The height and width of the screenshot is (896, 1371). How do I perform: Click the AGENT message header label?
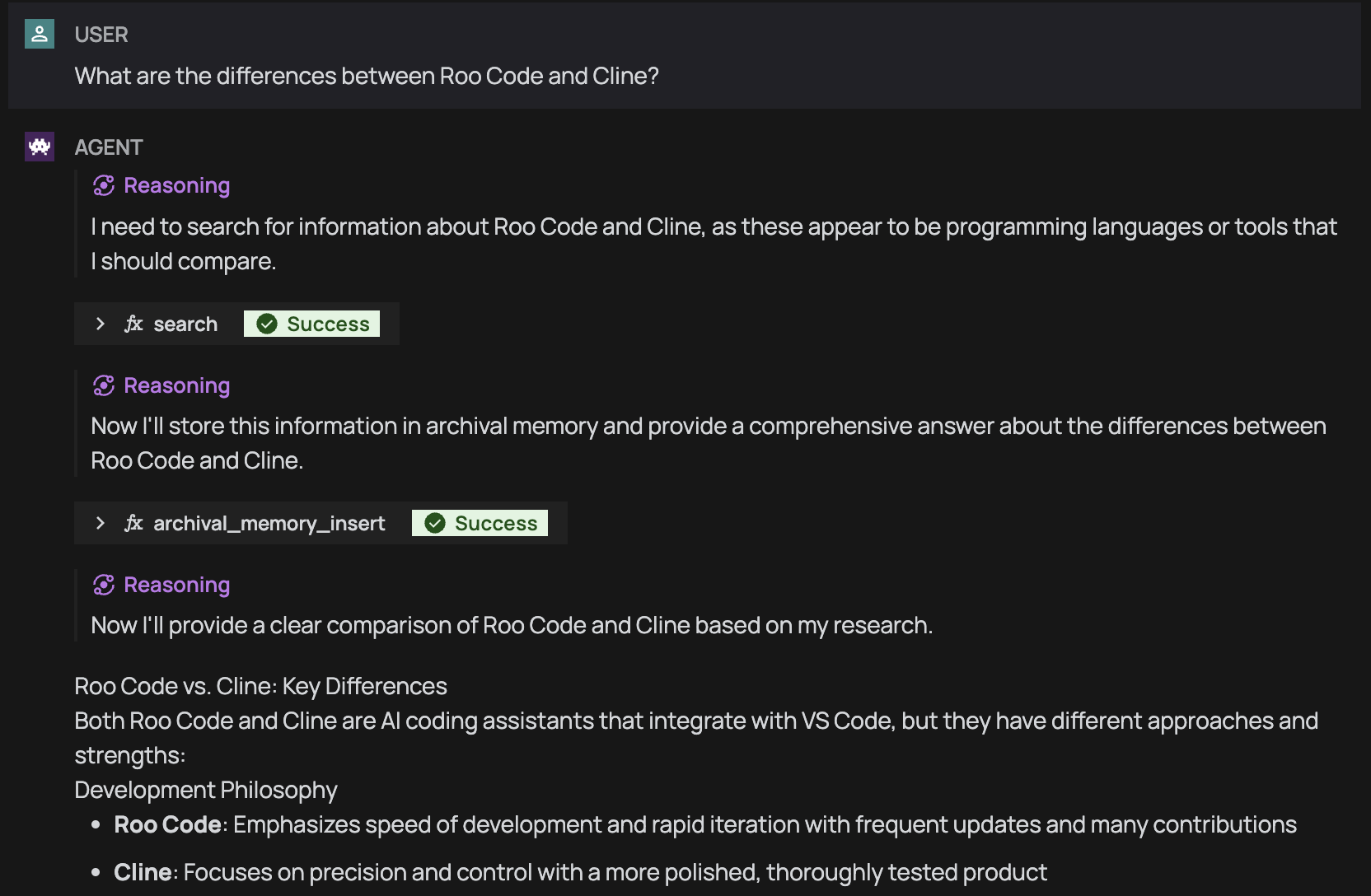tap(109, 147)
